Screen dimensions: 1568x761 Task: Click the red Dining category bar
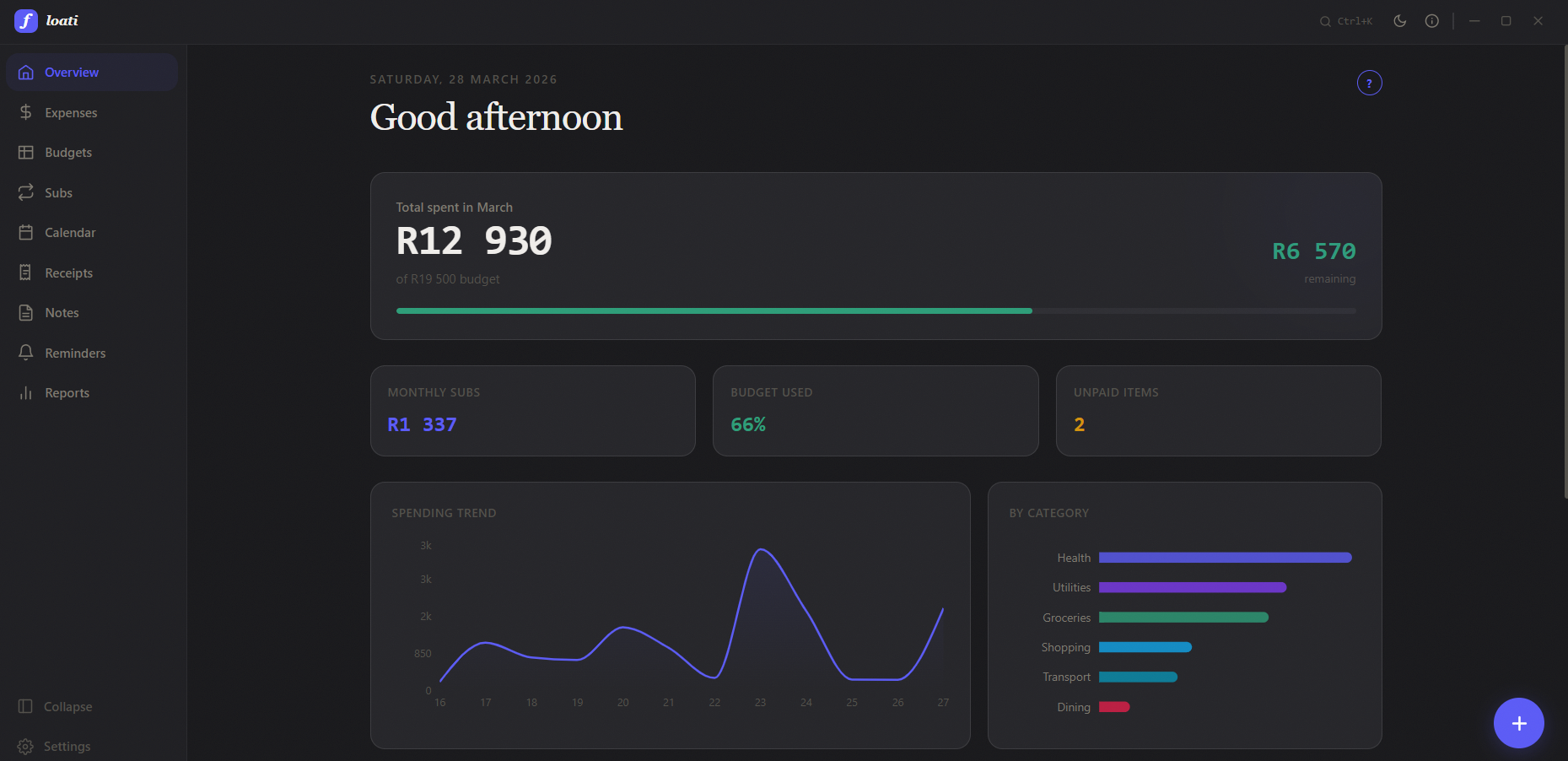click(1114, 707)
